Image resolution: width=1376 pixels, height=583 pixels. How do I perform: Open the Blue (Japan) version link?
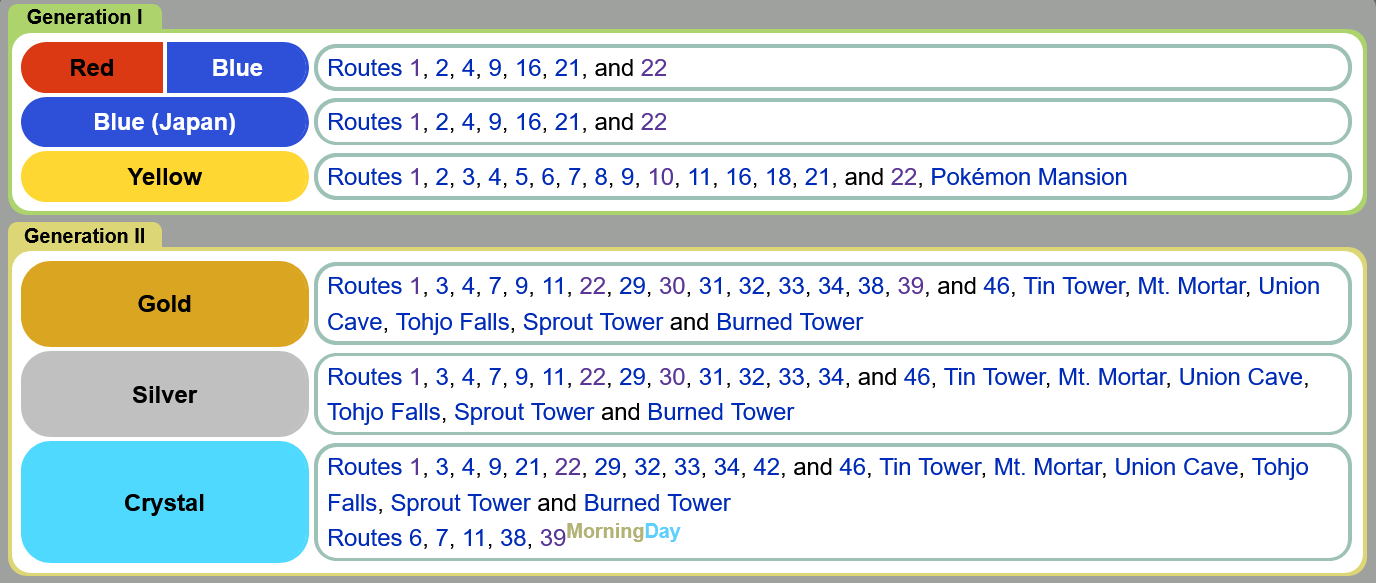click(x=165, y=122)
